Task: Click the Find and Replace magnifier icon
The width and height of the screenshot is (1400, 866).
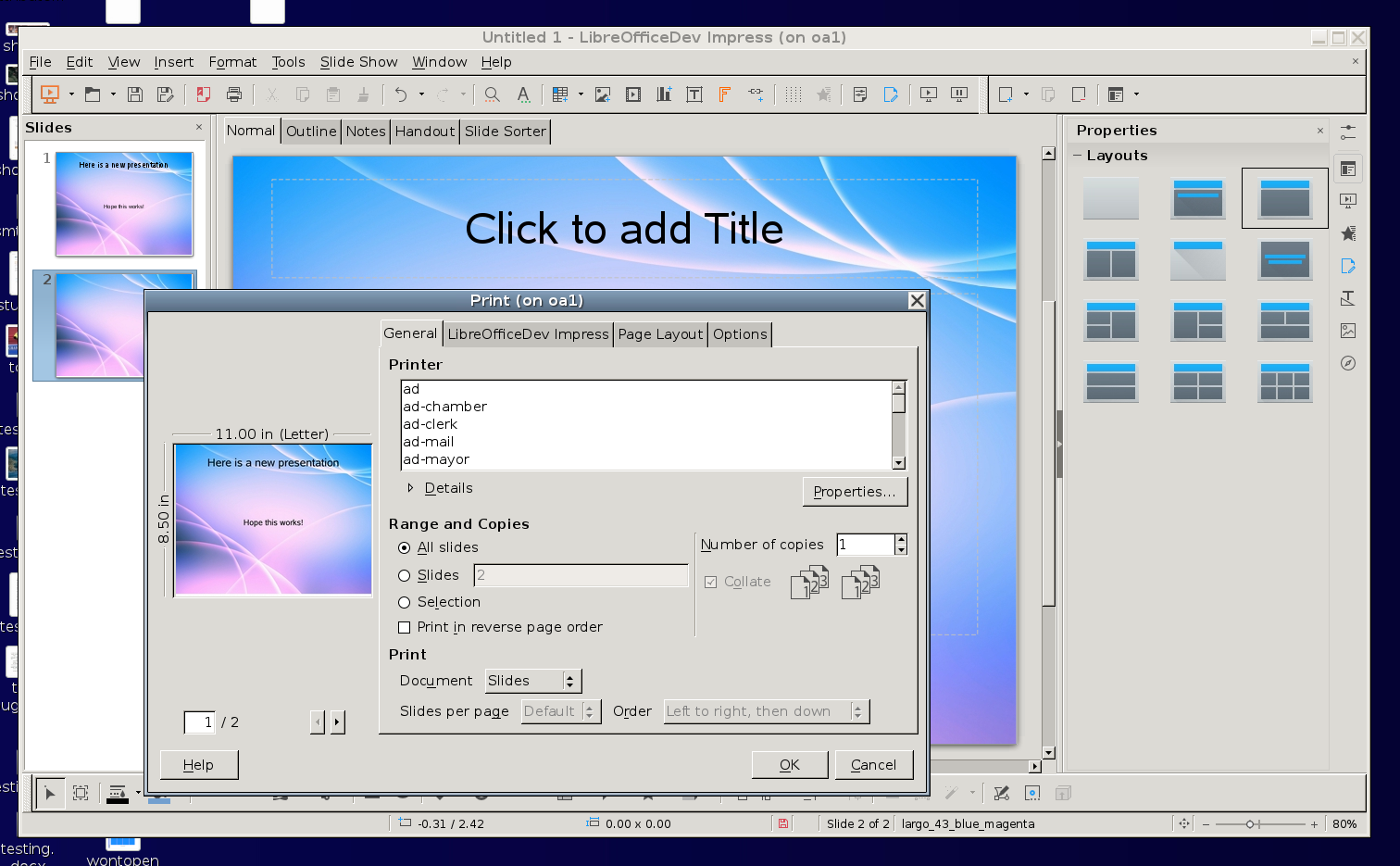Action: (x=493, y=94)
